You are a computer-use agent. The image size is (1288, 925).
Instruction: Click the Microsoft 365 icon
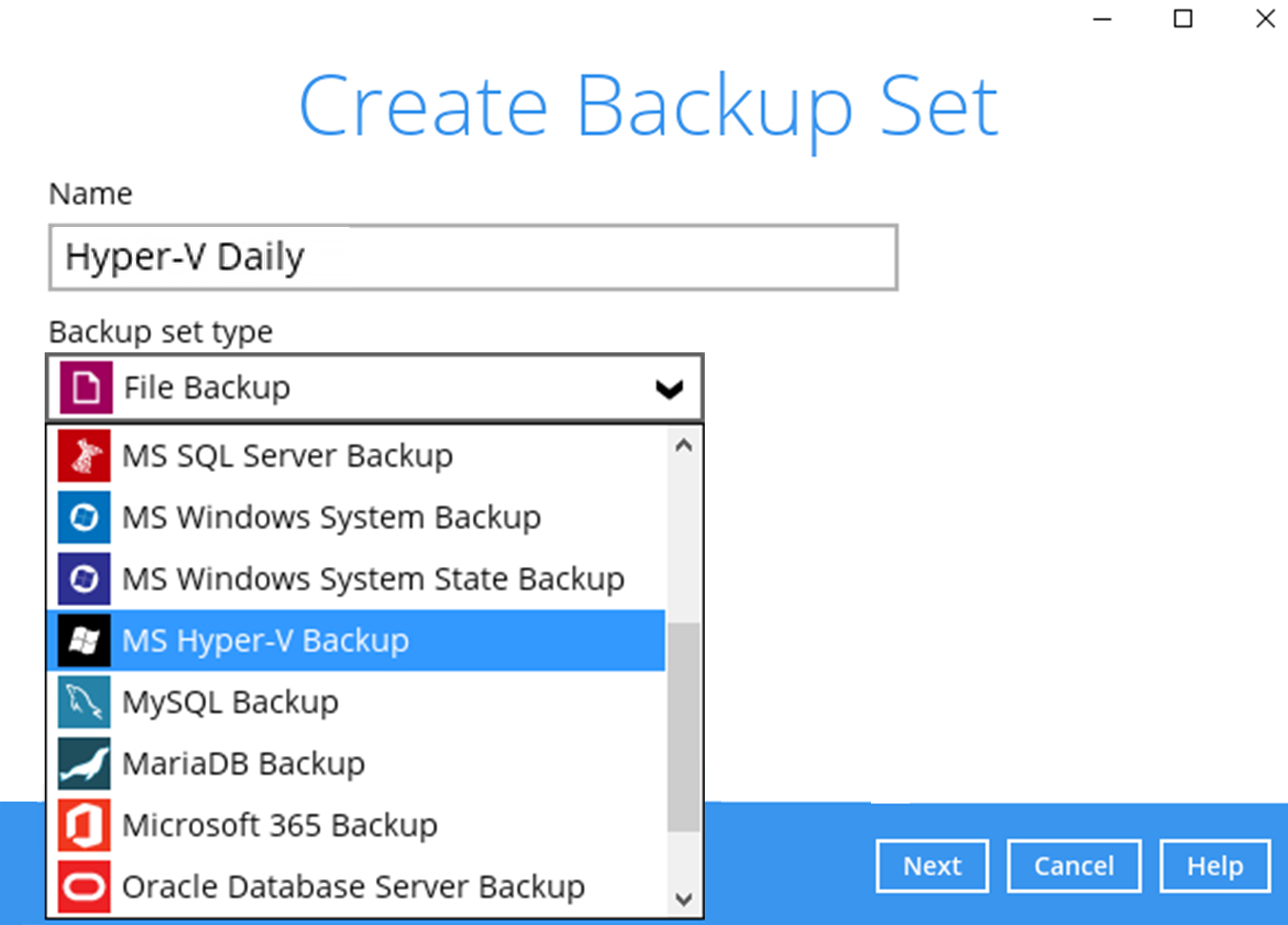click(84, 824)
